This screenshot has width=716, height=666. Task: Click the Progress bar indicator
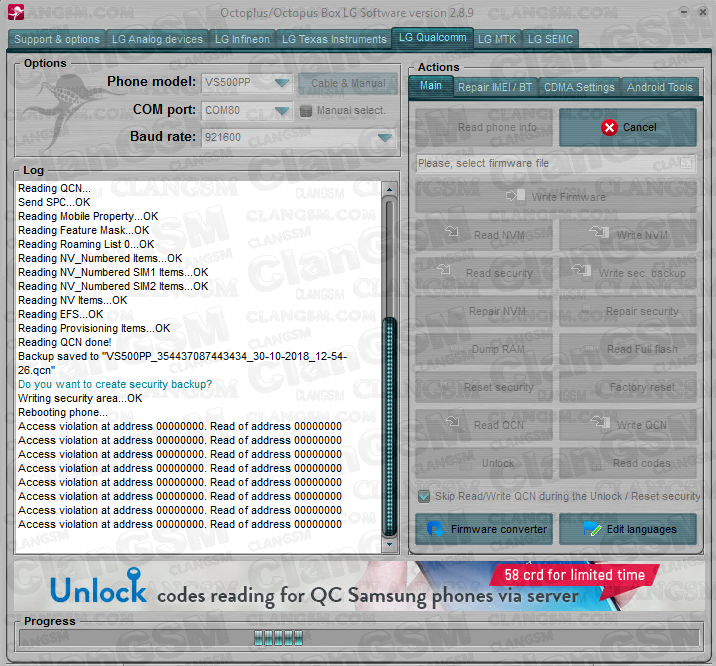point(278,638)
